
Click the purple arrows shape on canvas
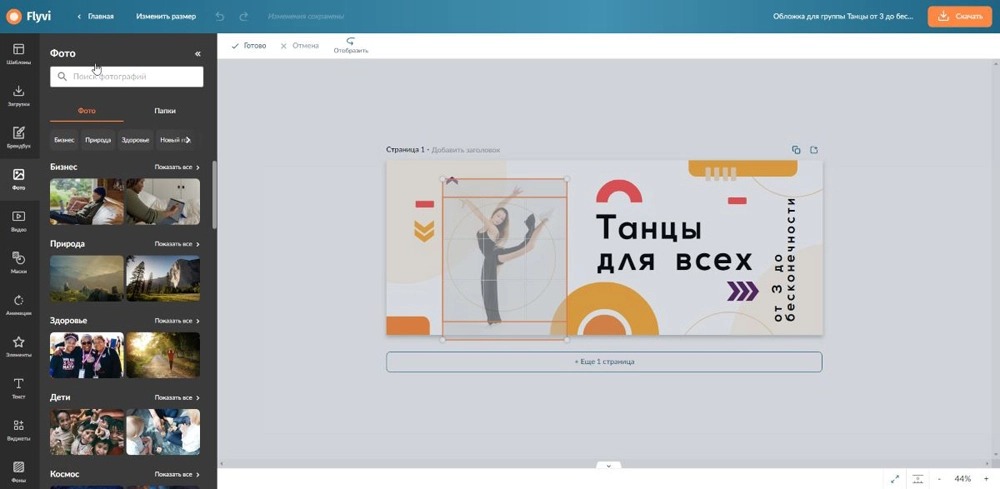point(743,291)
